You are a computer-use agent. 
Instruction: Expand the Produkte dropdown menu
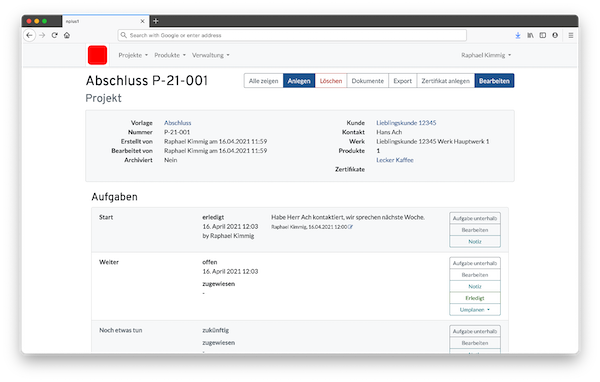(x=170, y=55)
